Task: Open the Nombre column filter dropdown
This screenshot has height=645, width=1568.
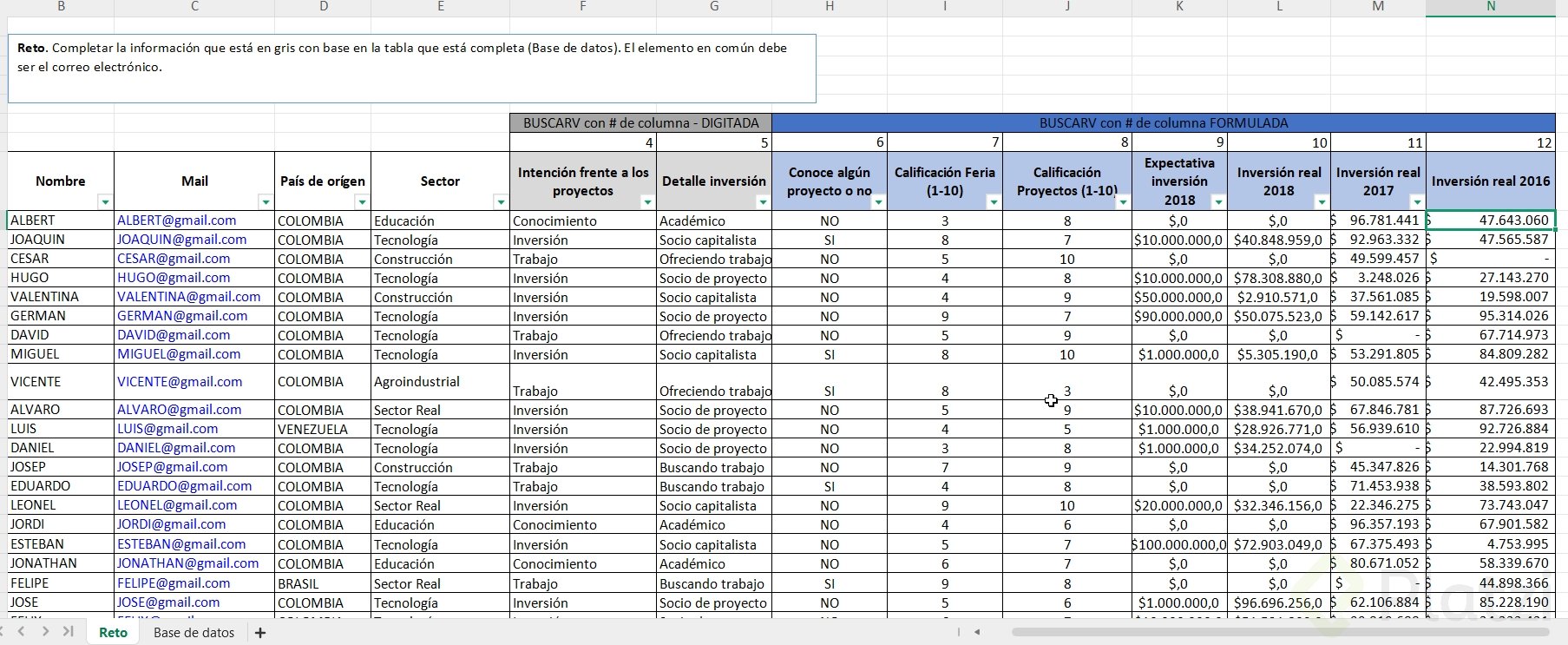Action: point(105,201)
